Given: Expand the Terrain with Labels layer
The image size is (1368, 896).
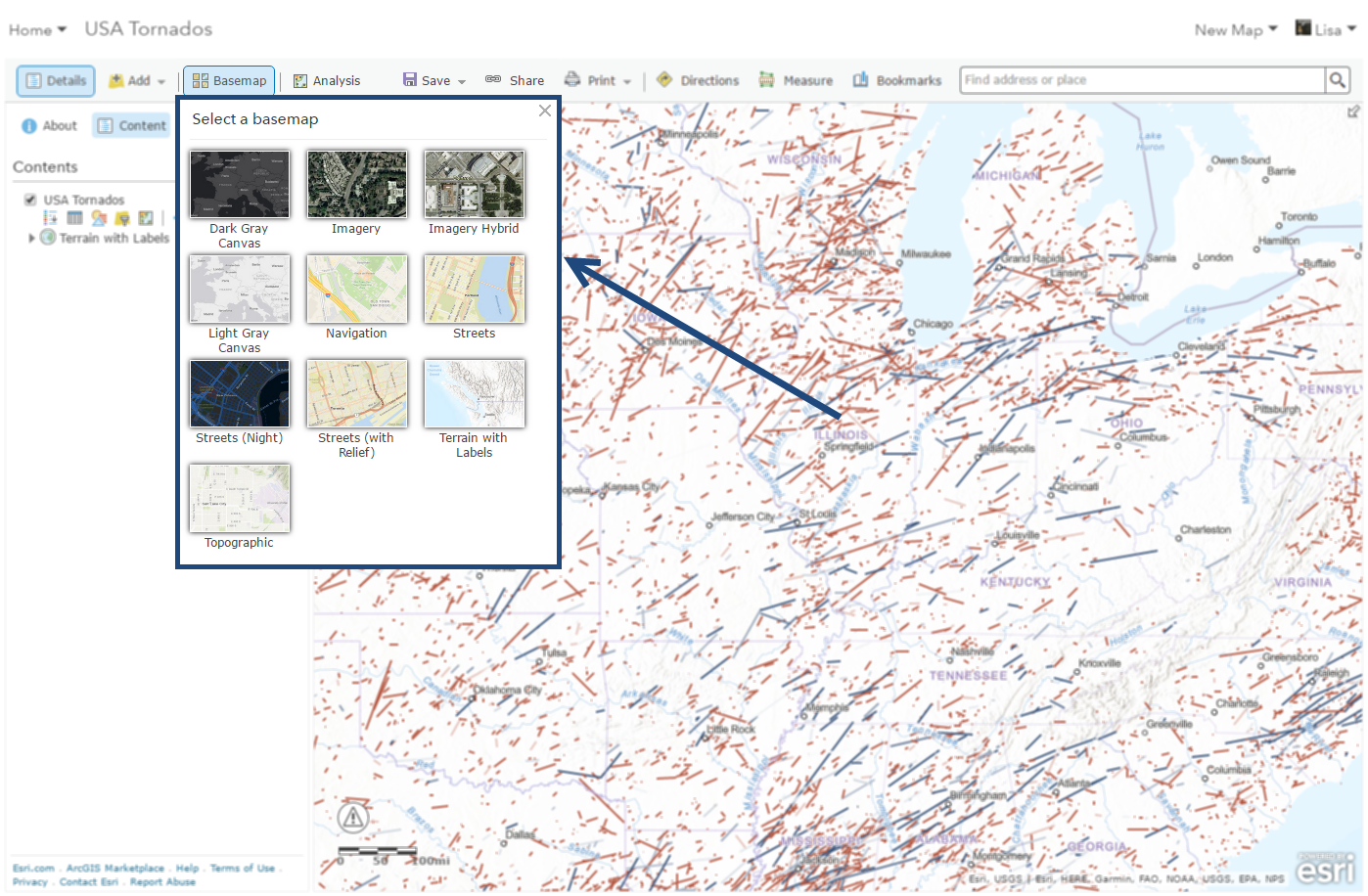Looking at the screenshot, I should coord(31,238).
